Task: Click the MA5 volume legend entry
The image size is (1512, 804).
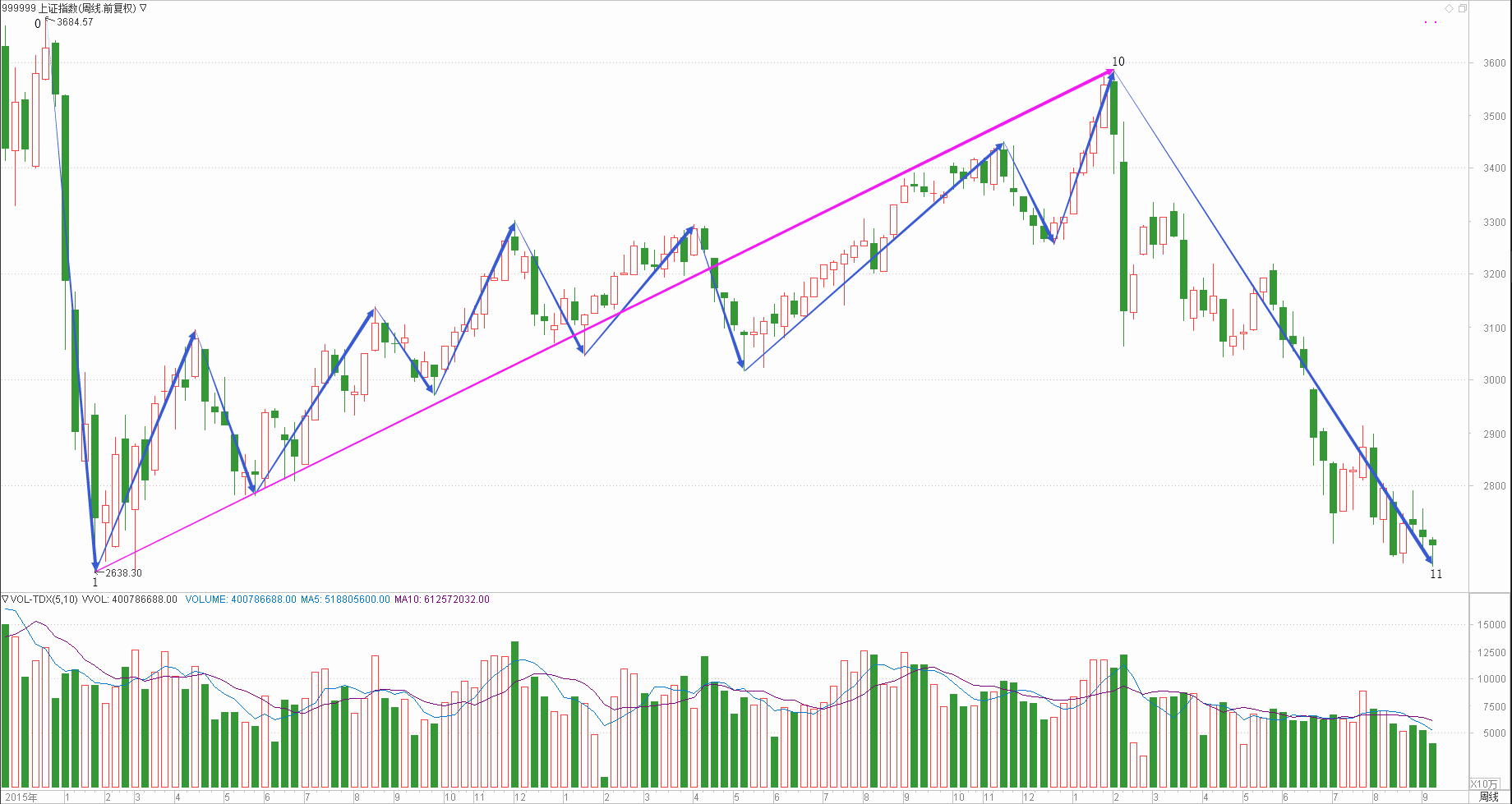Action: coord(345,600)
